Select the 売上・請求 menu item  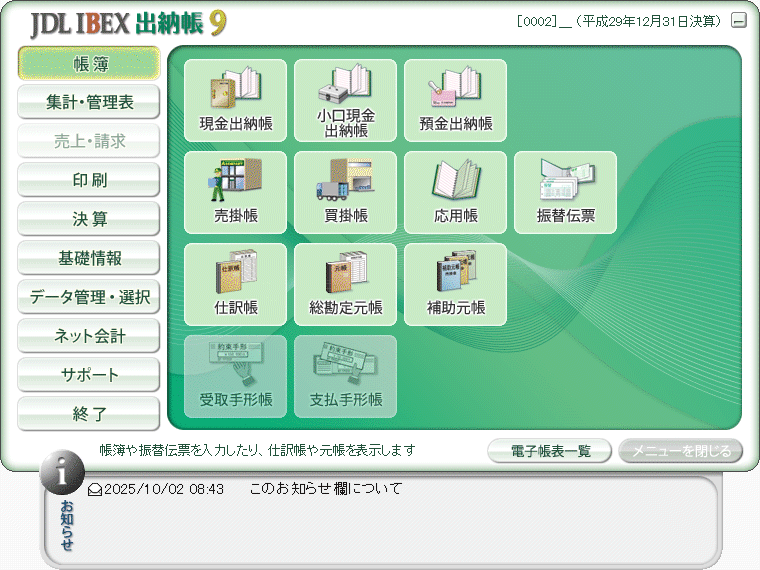click(x=89, y=141)
